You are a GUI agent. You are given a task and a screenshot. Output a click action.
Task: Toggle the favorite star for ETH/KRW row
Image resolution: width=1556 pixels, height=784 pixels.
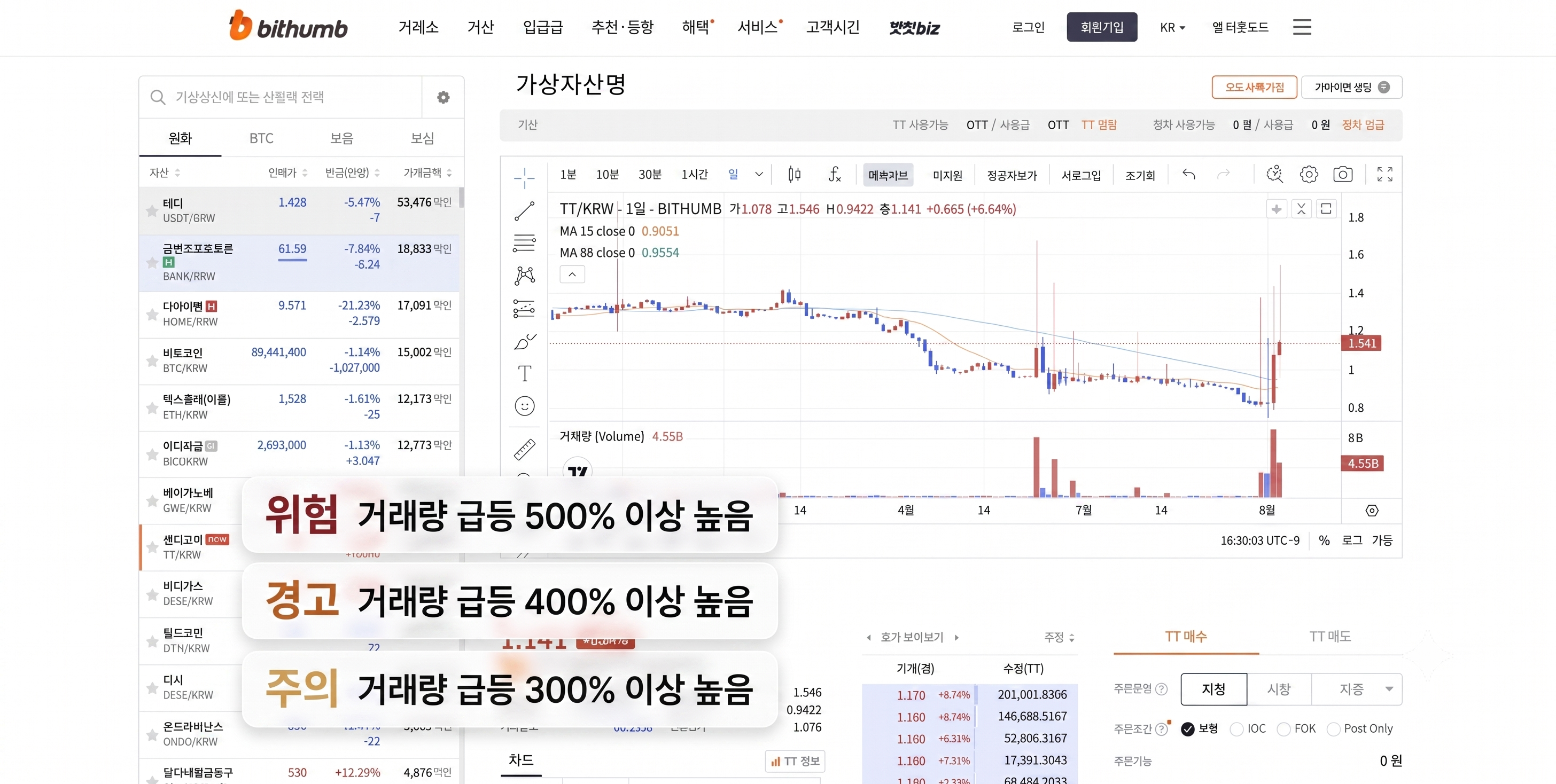[x=152, y=407]
